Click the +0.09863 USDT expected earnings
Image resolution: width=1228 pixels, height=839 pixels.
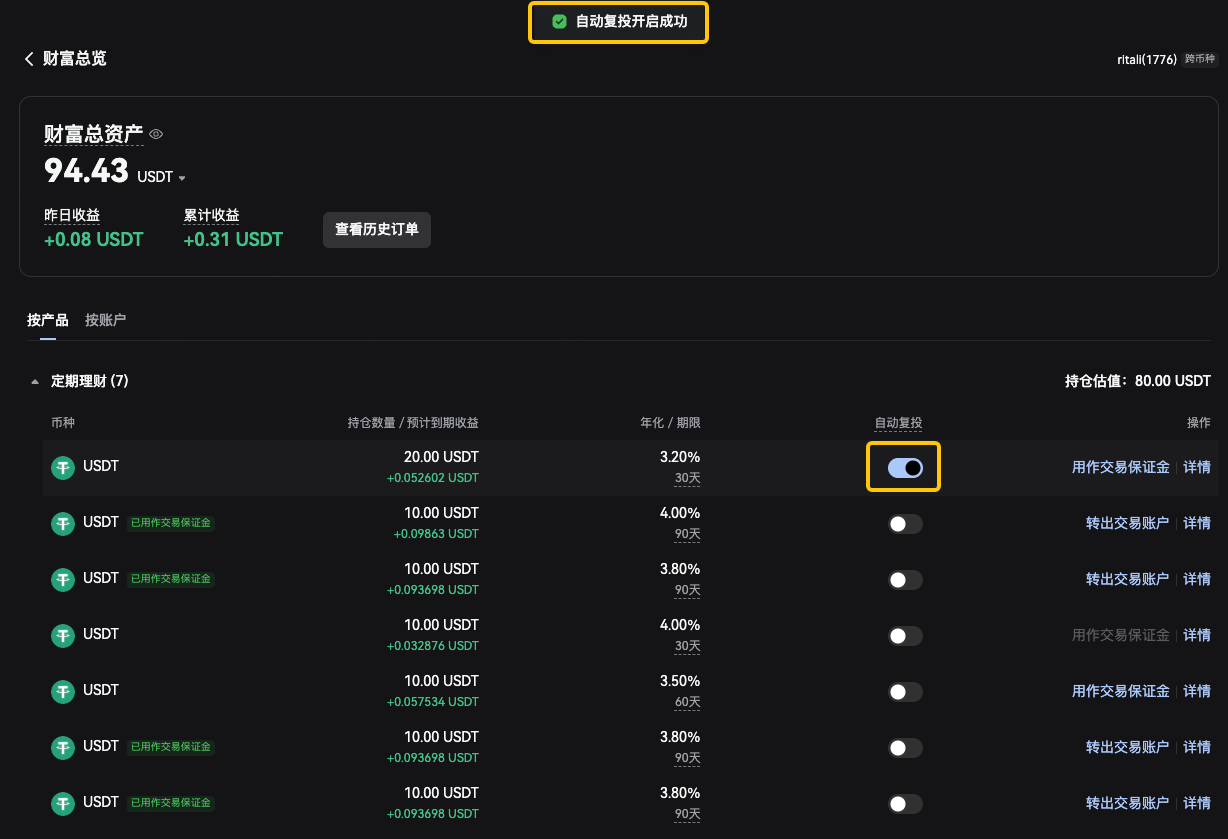[436, 534]
